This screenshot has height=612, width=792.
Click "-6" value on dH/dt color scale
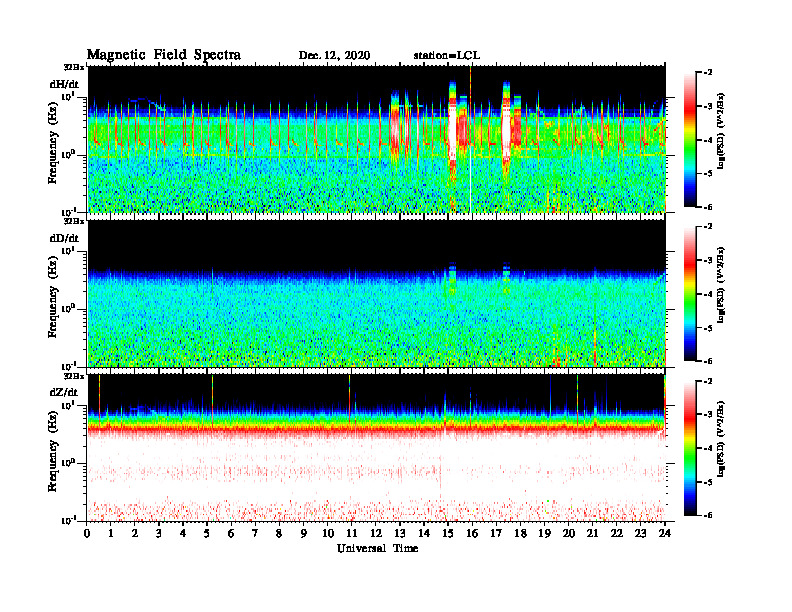click(x=708, y=207)
